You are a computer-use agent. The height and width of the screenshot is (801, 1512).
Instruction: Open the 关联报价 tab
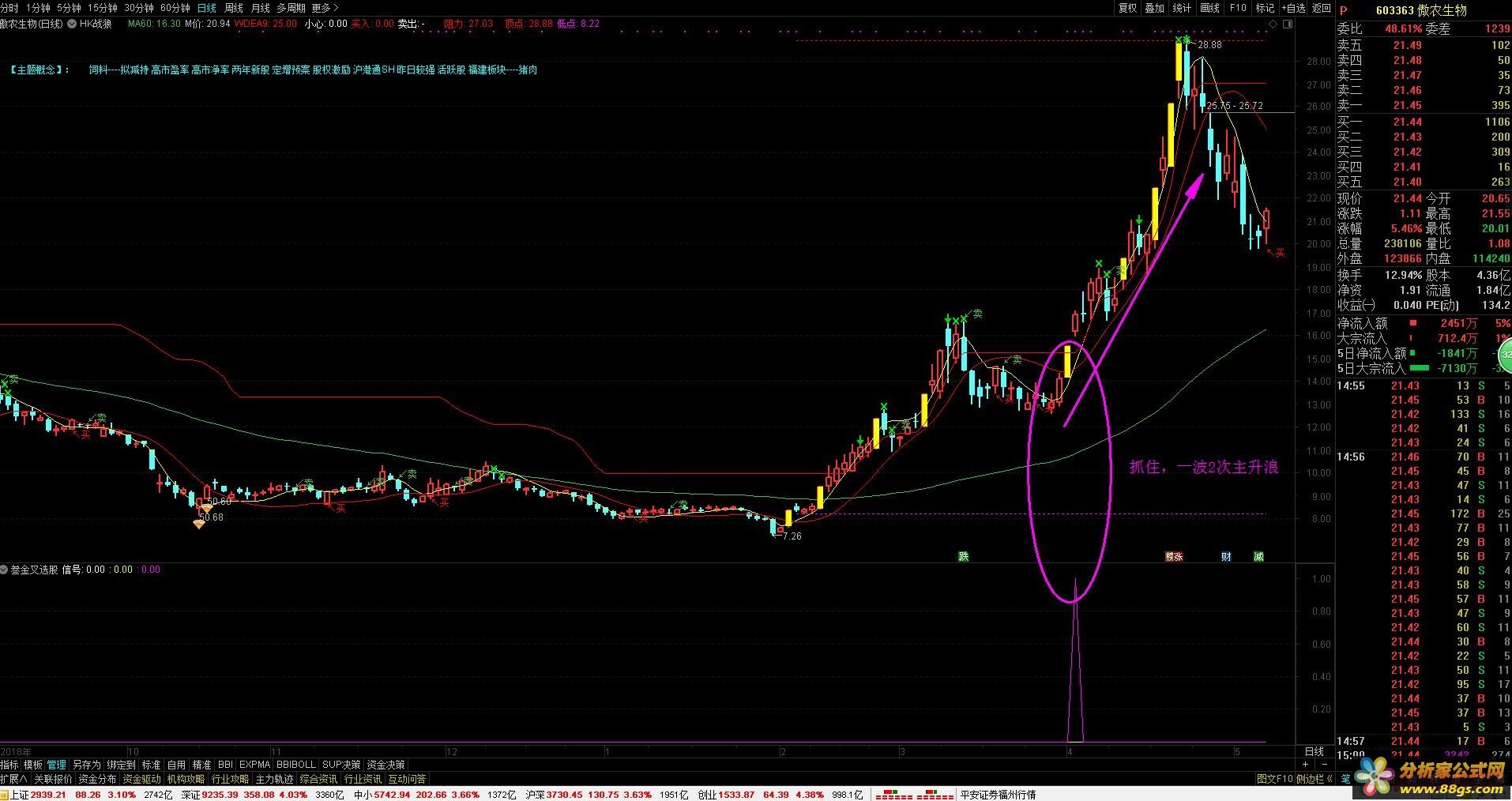click(53, 779)
